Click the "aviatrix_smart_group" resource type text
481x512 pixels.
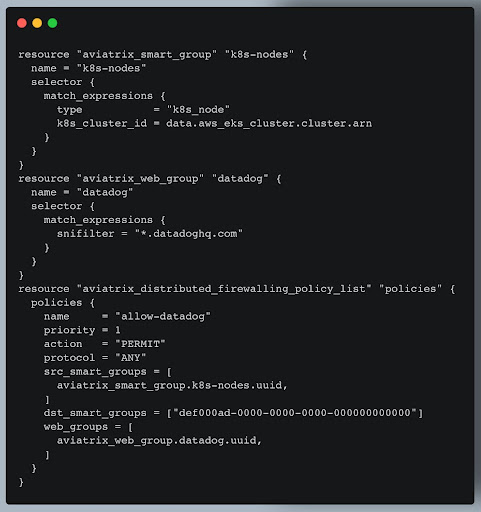point(147,54)
